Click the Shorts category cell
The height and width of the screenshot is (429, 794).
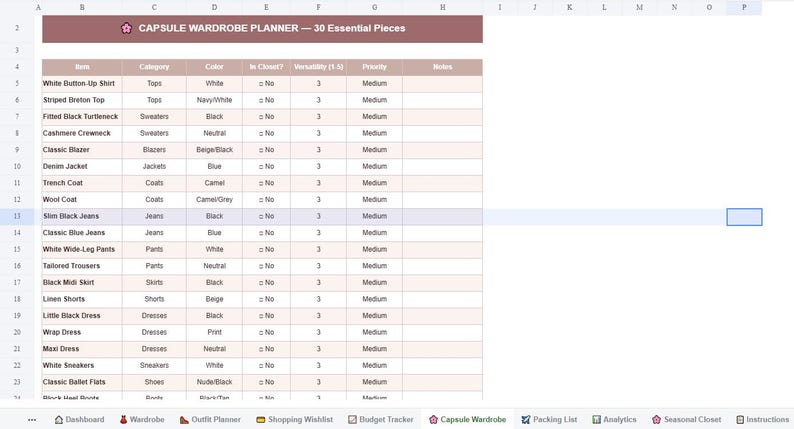(154, 299)
